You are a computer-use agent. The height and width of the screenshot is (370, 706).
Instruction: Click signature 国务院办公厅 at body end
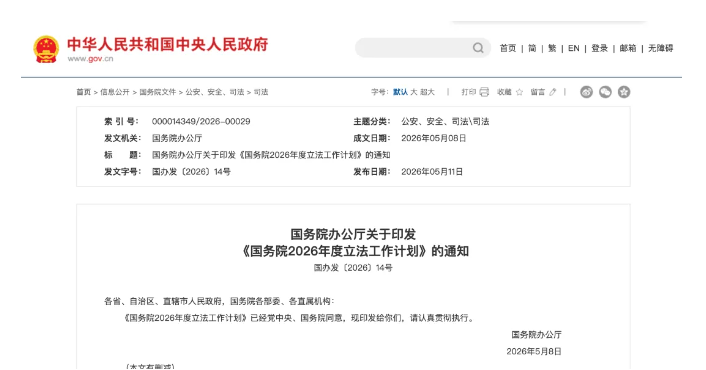[536, 334]
